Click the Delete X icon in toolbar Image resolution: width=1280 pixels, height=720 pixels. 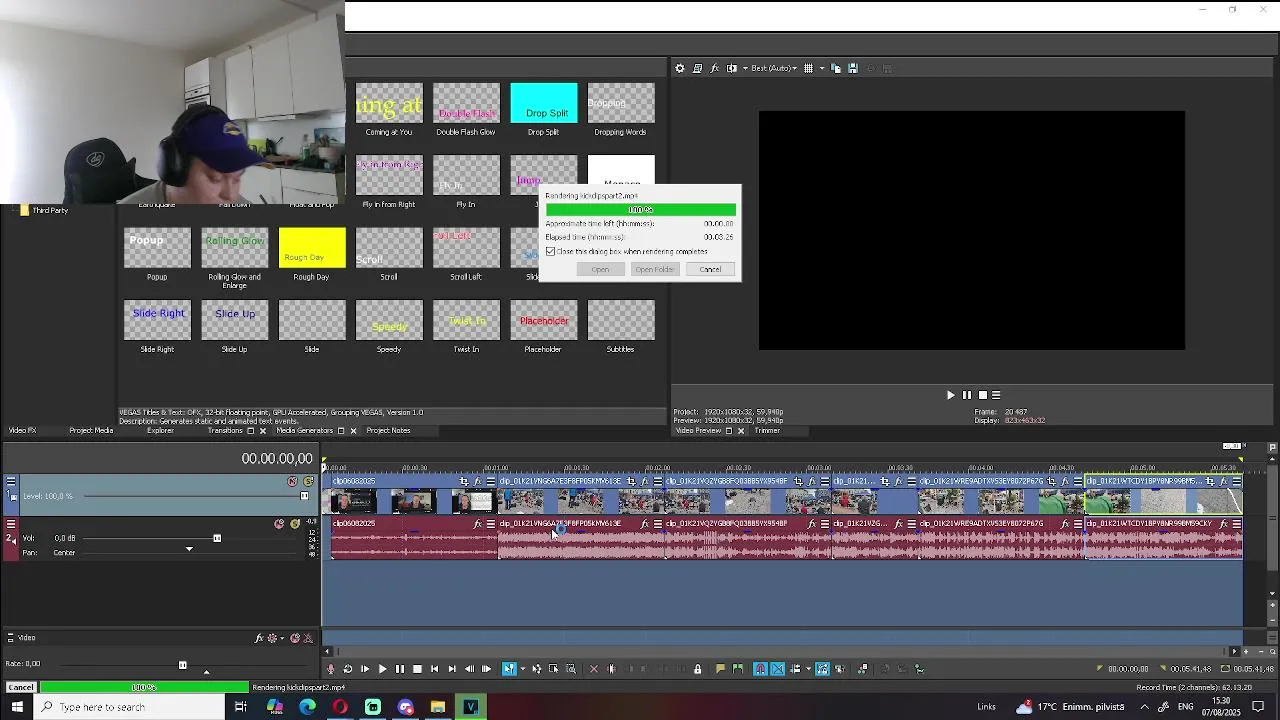(x=593, y=669)
